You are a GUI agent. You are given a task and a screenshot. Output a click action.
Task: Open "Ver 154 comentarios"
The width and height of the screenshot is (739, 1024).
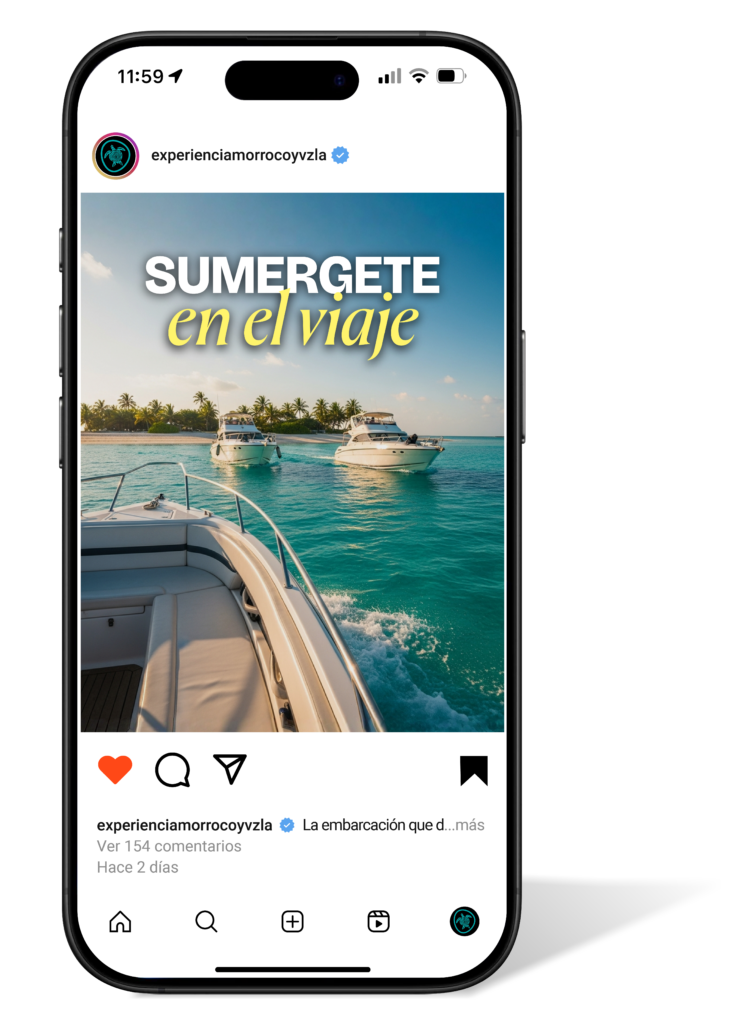pos(169,846)
